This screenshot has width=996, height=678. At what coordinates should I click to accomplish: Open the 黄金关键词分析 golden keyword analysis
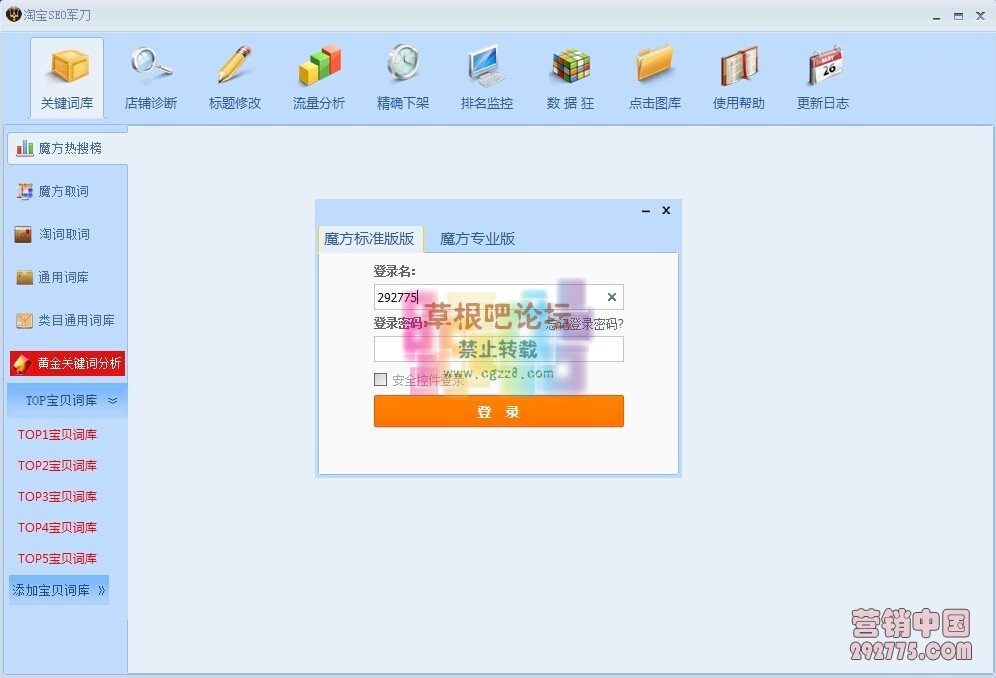click(x=67, y=363)
